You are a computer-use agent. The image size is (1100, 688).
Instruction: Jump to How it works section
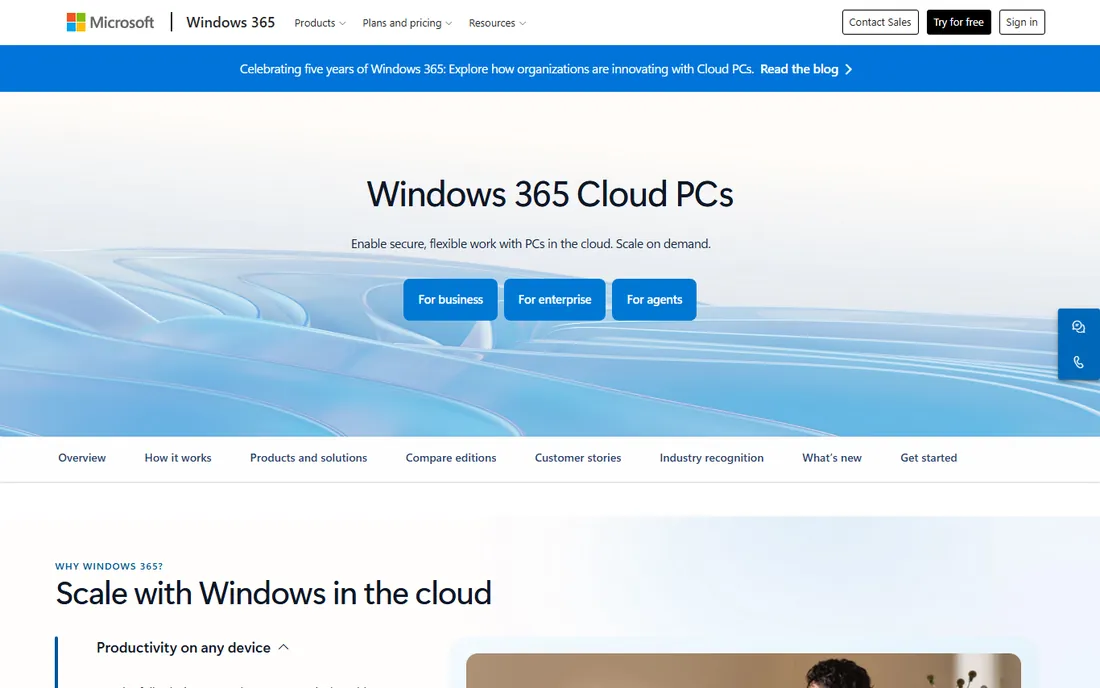pos(177,458)
